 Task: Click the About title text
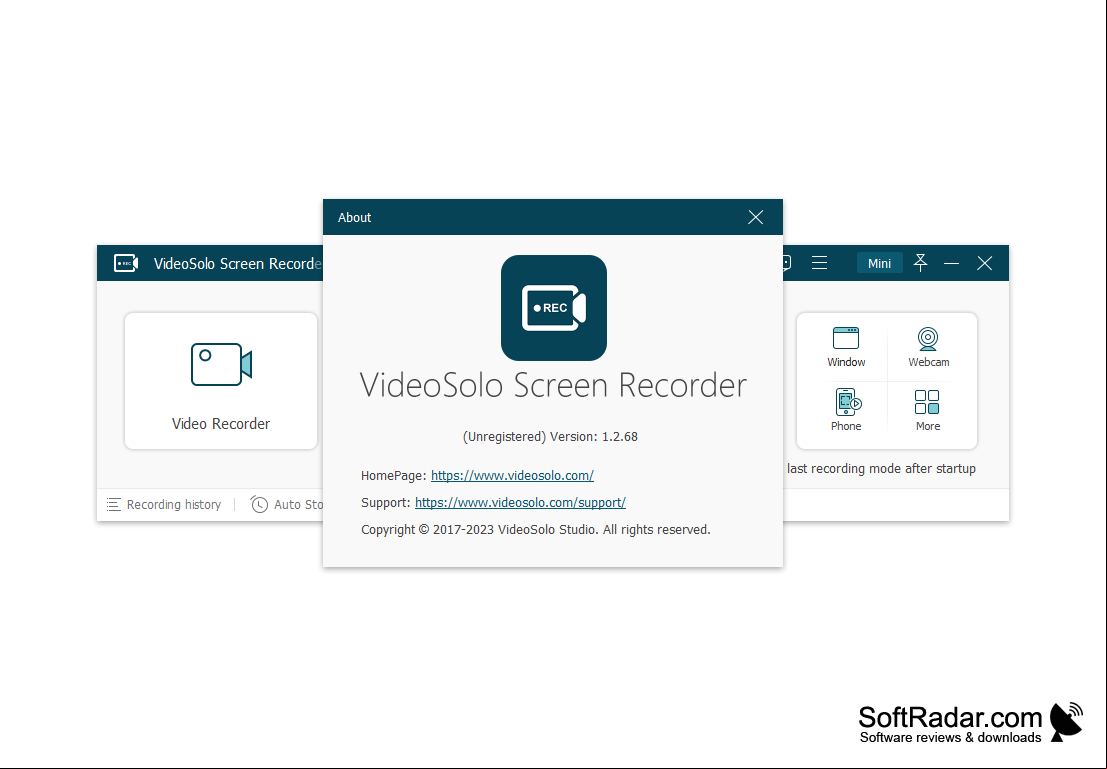tap(354, 217)
